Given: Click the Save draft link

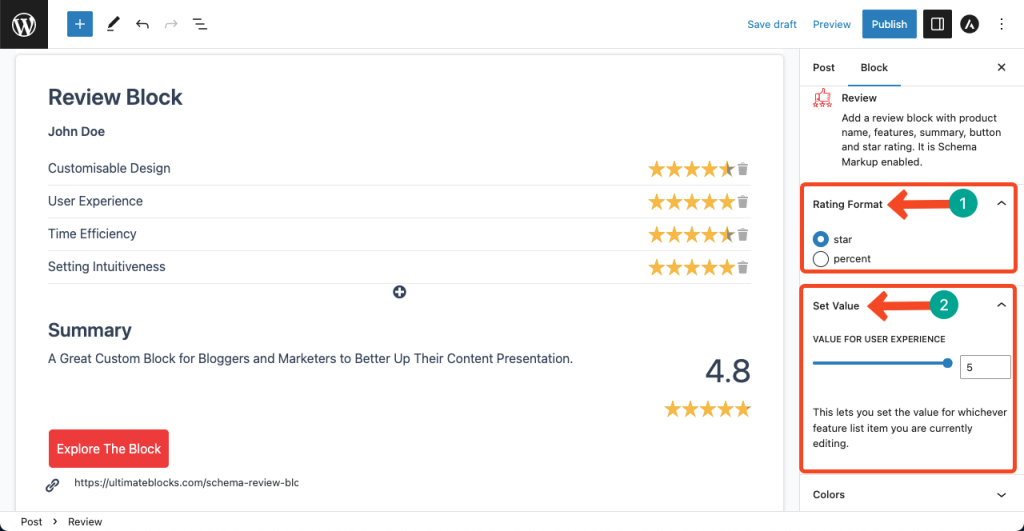Looking at the screenshot, I should pyautogui.click(x=772, y=24).
